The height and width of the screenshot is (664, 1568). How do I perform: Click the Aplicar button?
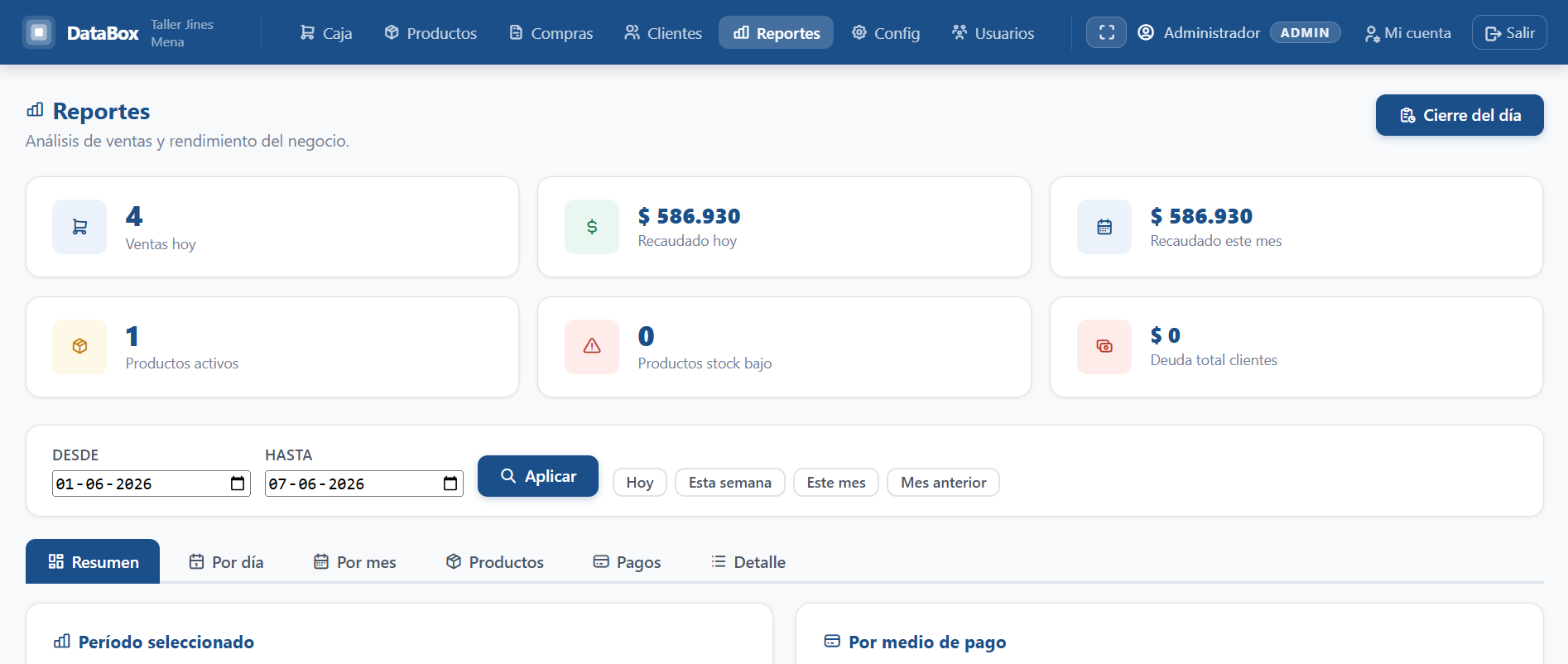tap(538, 476)
